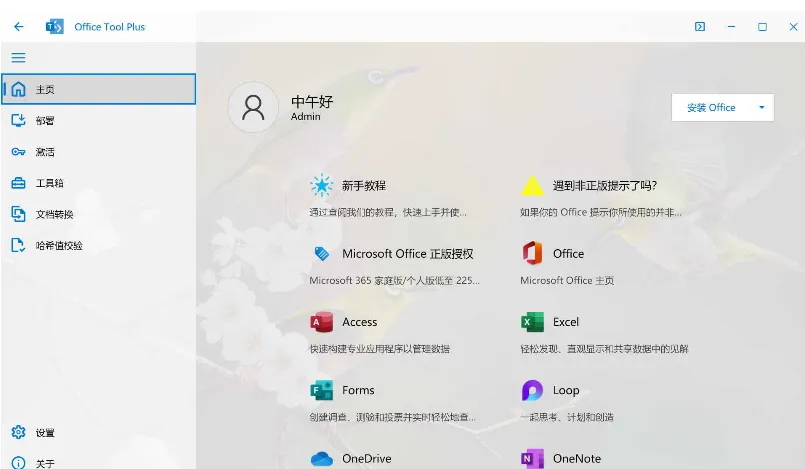Click the 文档转换 convert icon

click(x=18, y=214)
